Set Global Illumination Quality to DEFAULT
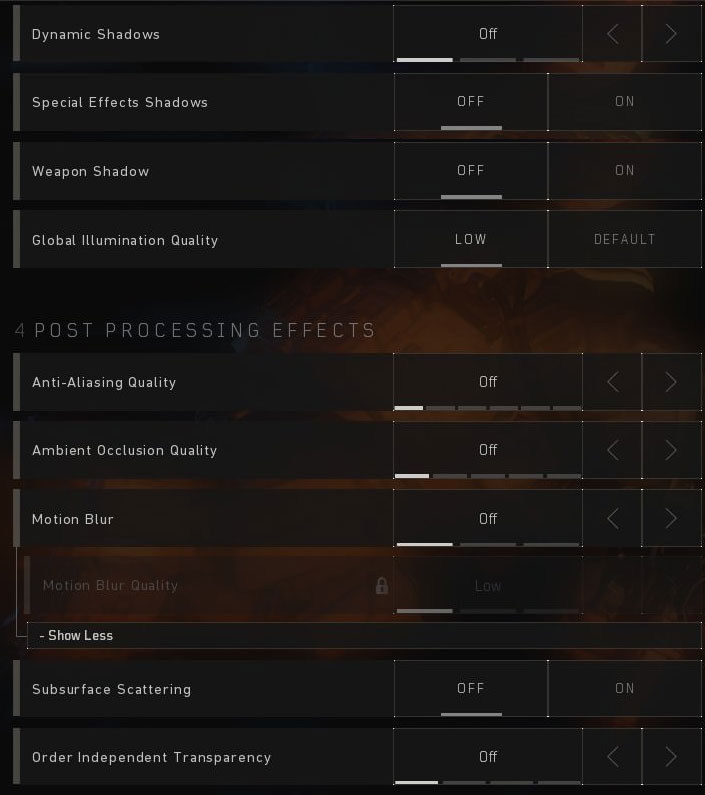This screenshot has width=705, height=795. pos(625,239)
